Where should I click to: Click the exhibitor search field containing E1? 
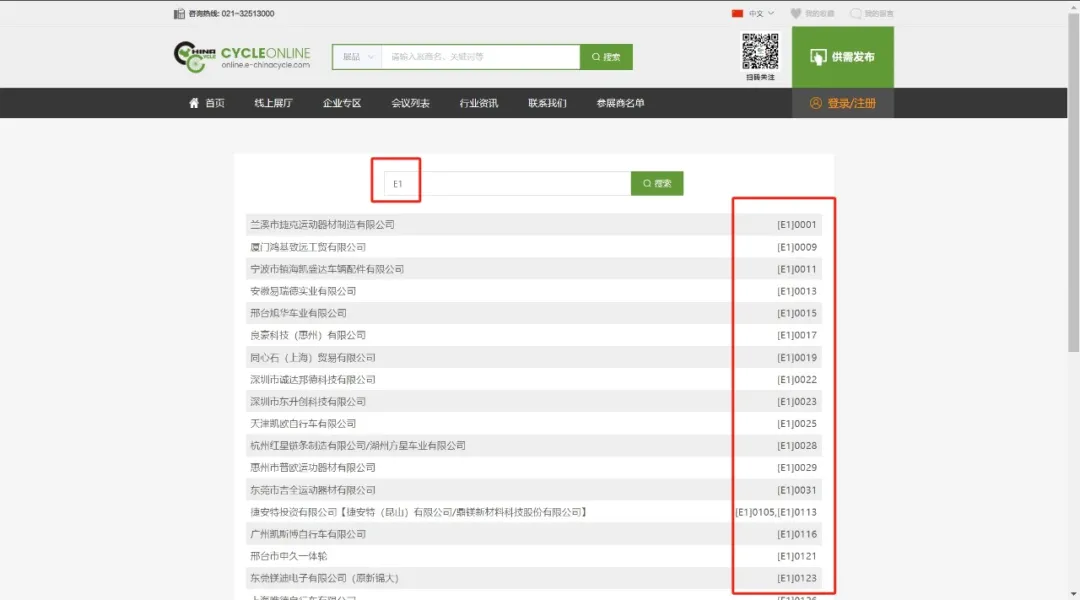[507, 184]
